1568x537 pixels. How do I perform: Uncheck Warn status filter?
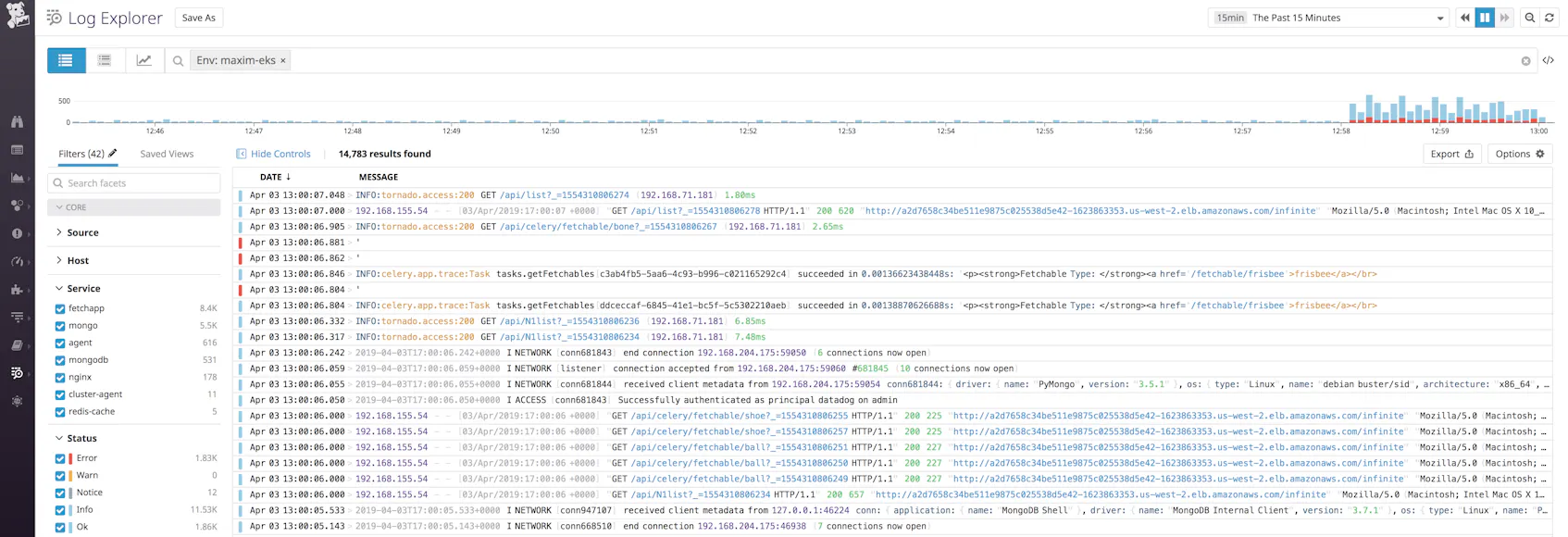coord(60,476)
